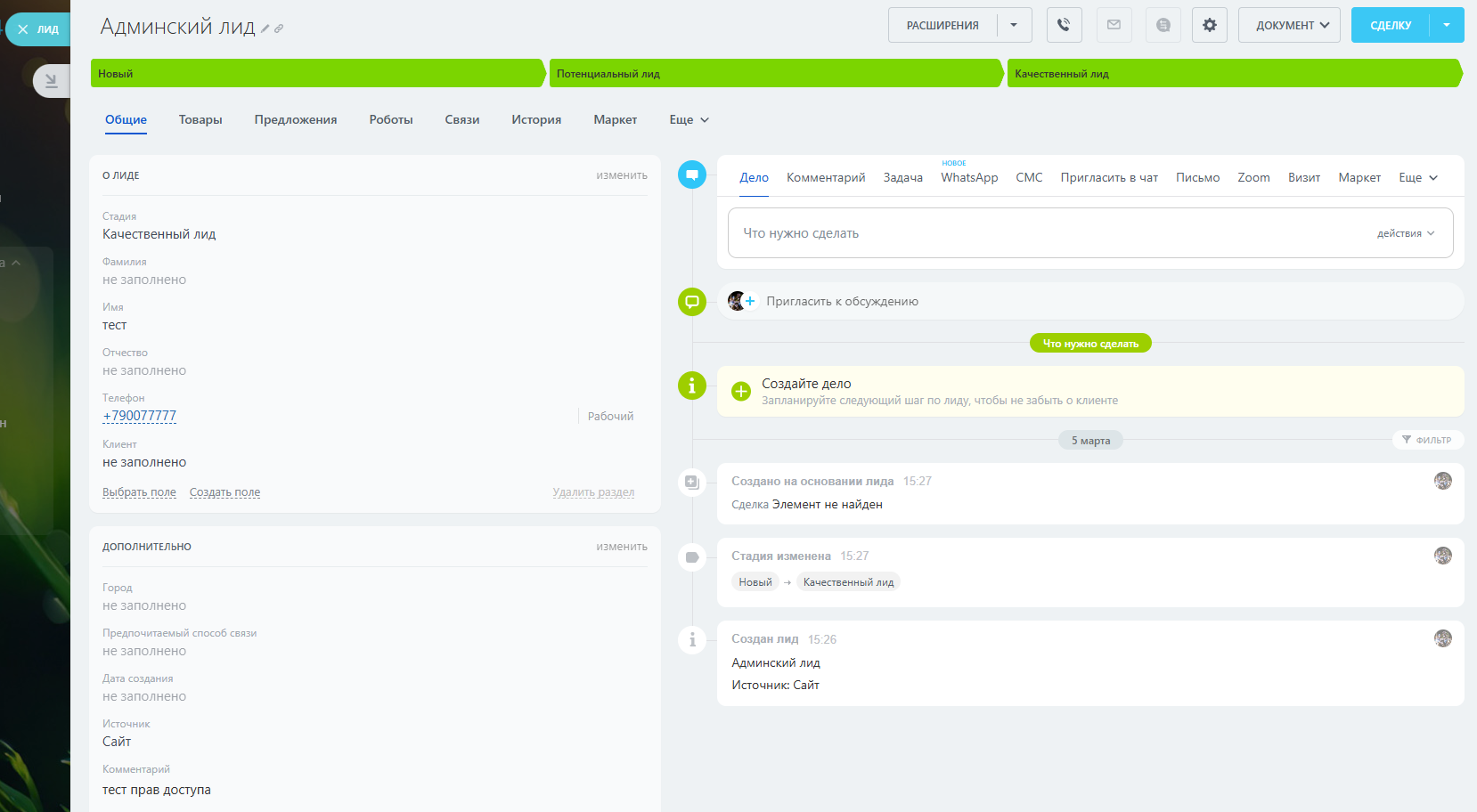The height and width of the screenshot is (812, 1477).
Task: Change phone type Рабочий
Action: click(610, 416)
